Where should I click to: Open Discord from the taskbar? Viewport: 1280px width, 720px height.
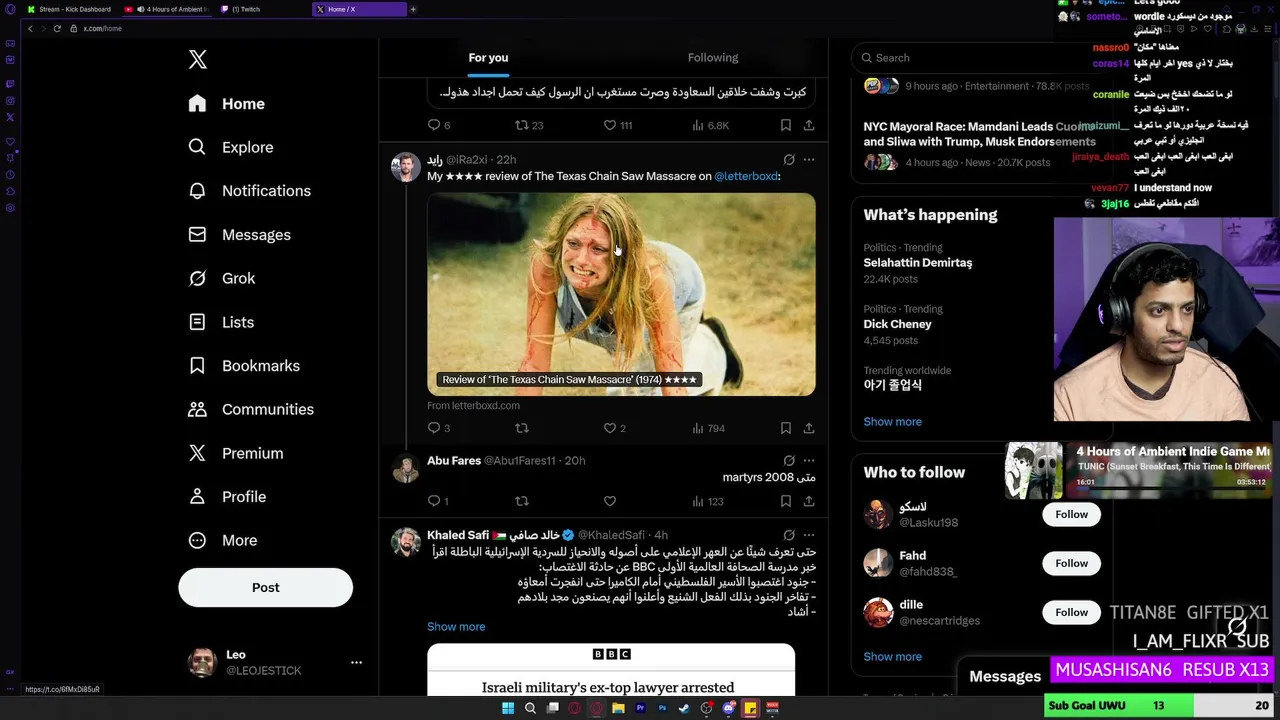click(728, 708)
